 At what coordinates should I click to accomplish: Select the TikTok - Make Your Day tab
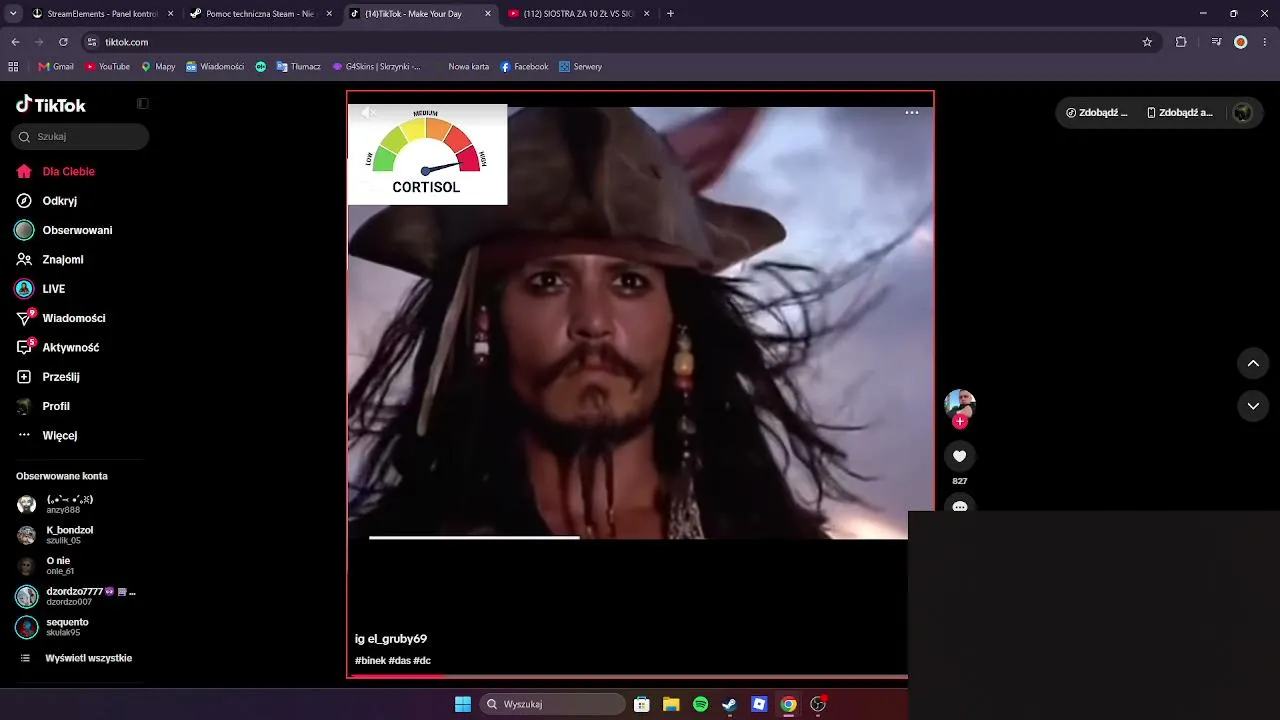point(420,14)
